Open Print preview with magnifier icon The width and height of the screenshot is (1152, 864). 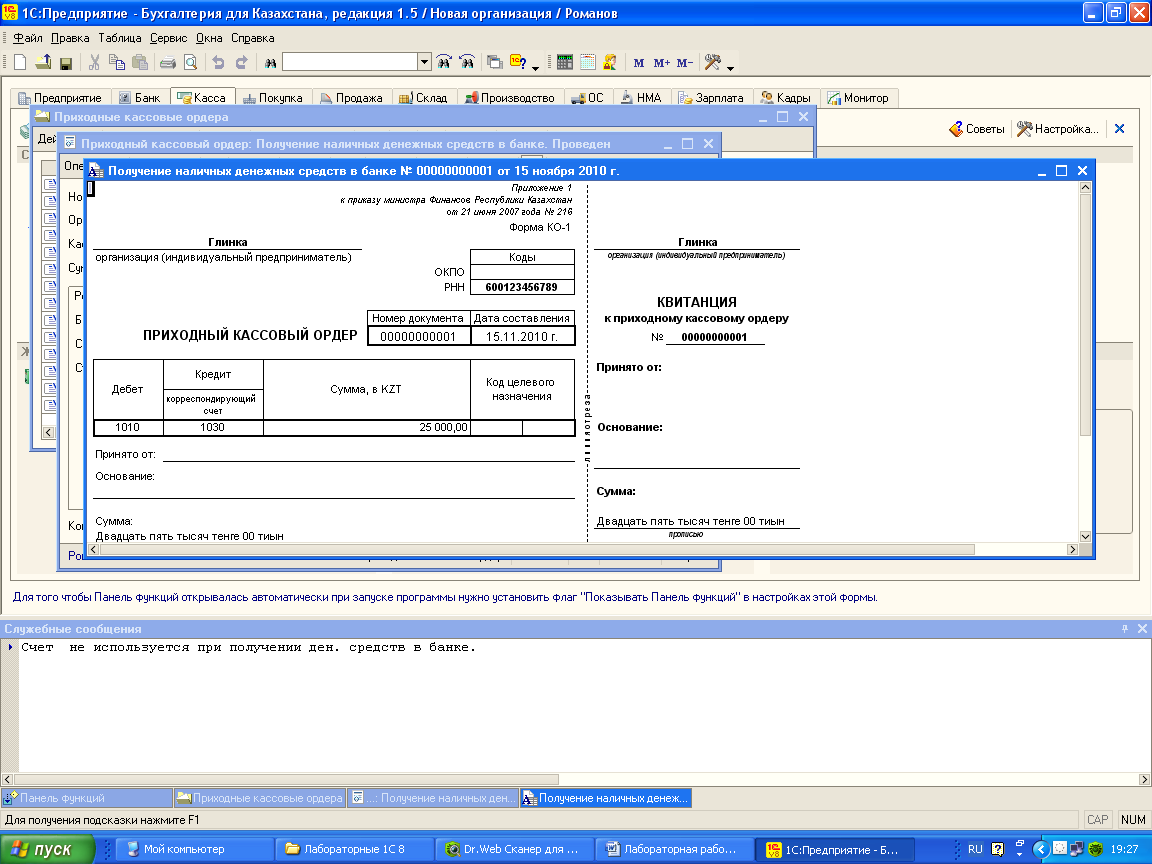[x=190, y=62]
